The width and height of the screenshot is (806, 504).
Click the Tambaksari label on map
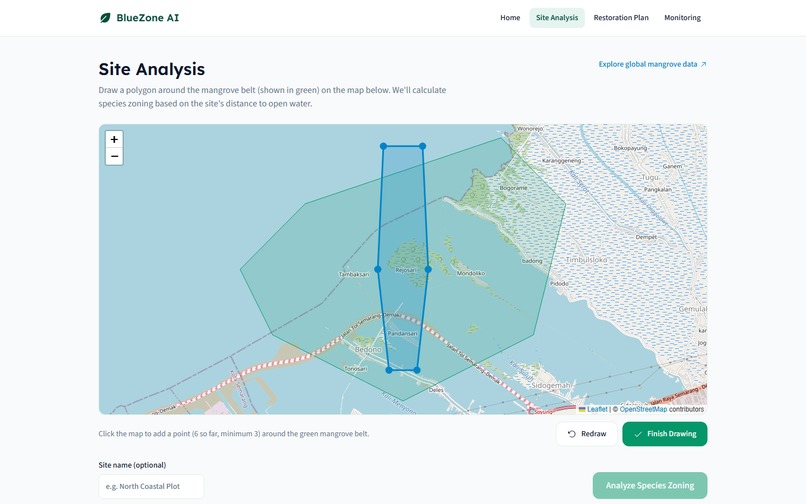(354, 275)
